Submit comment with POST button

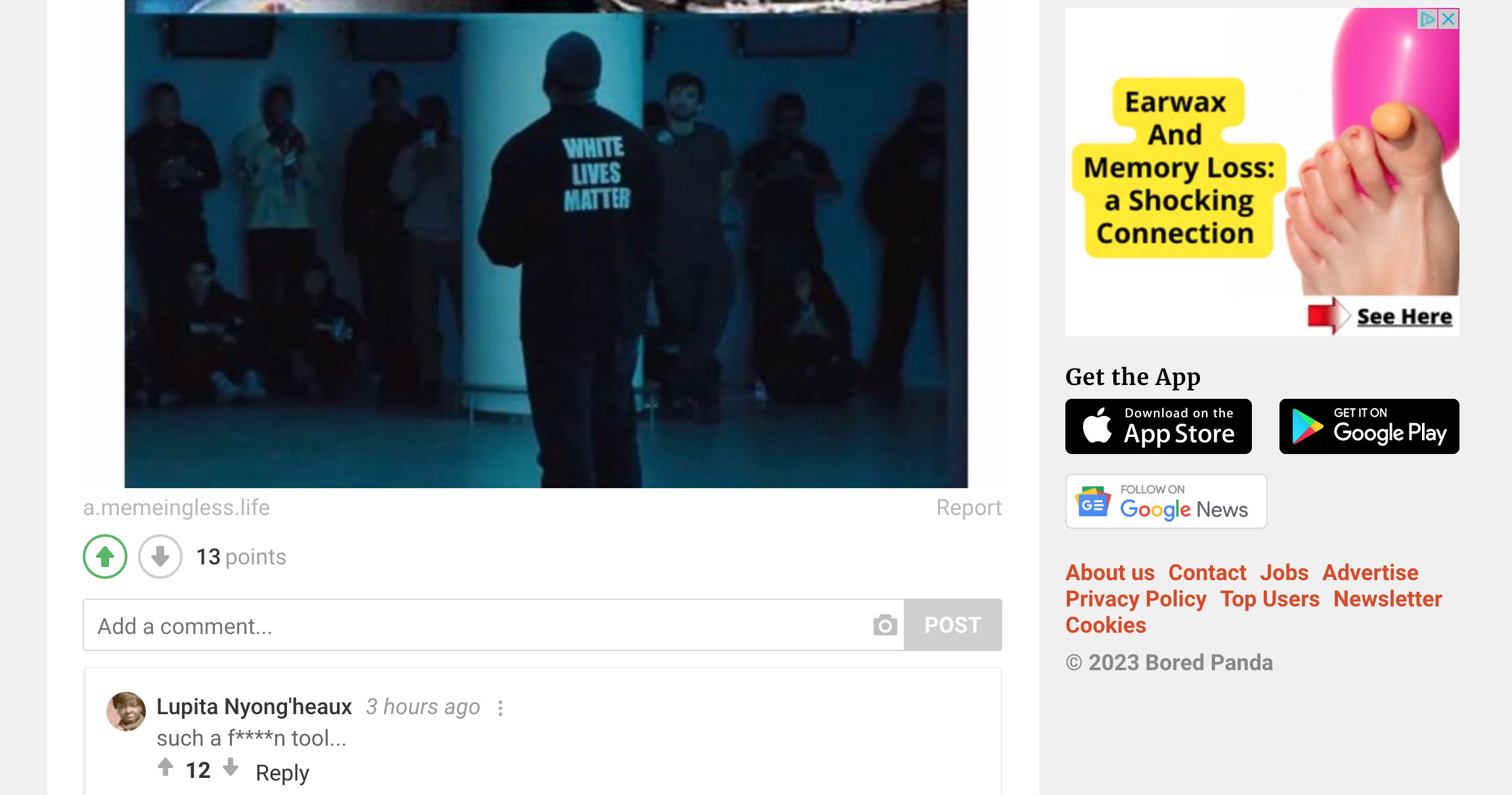pyautogui.click(x=953, y=625)
